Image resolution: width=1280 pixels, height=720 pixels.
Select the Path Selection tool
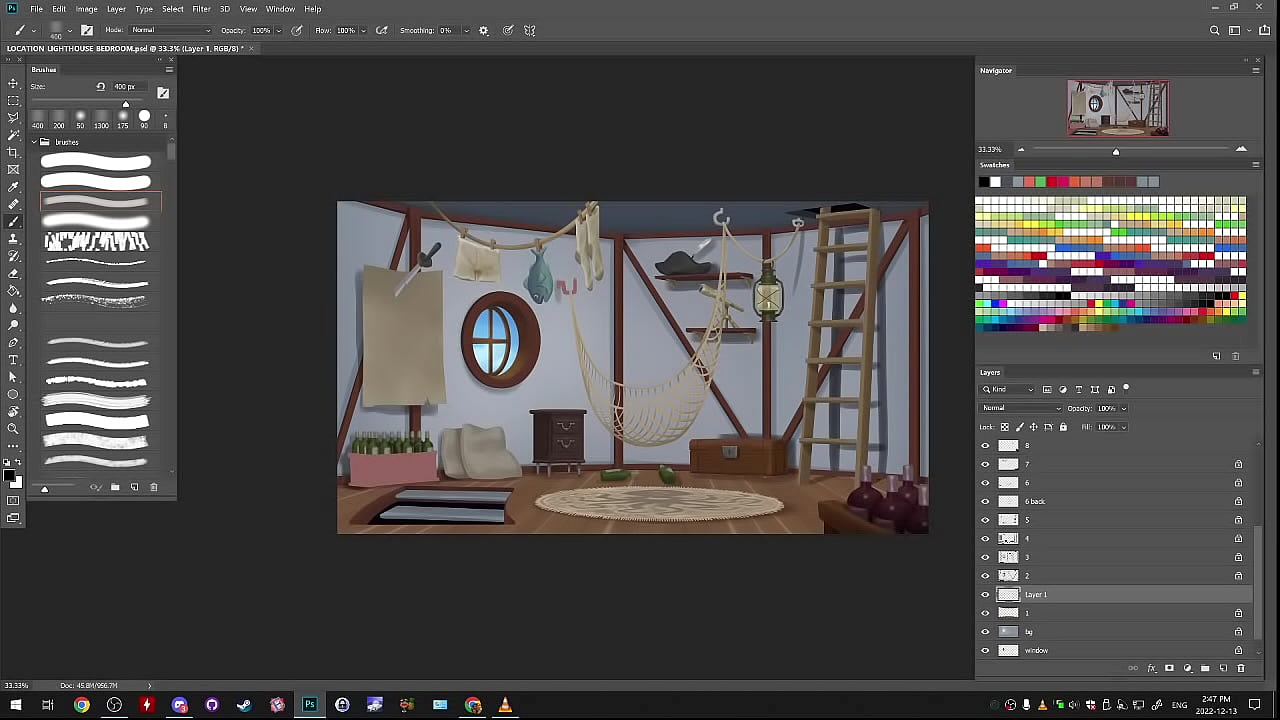click(x=13, y=377)
